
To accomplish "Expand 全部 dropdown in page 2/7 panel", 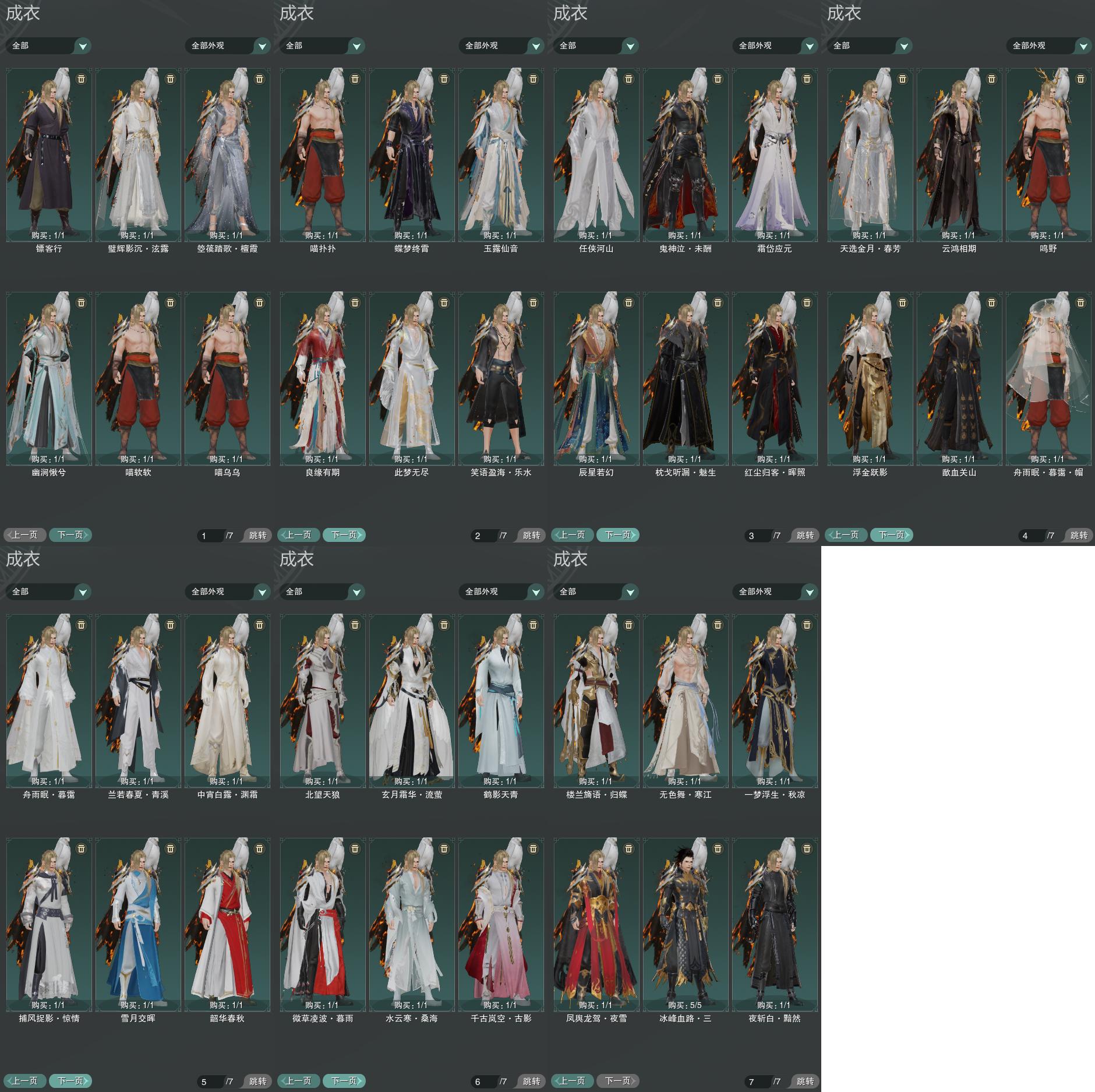I will point(322,45).
